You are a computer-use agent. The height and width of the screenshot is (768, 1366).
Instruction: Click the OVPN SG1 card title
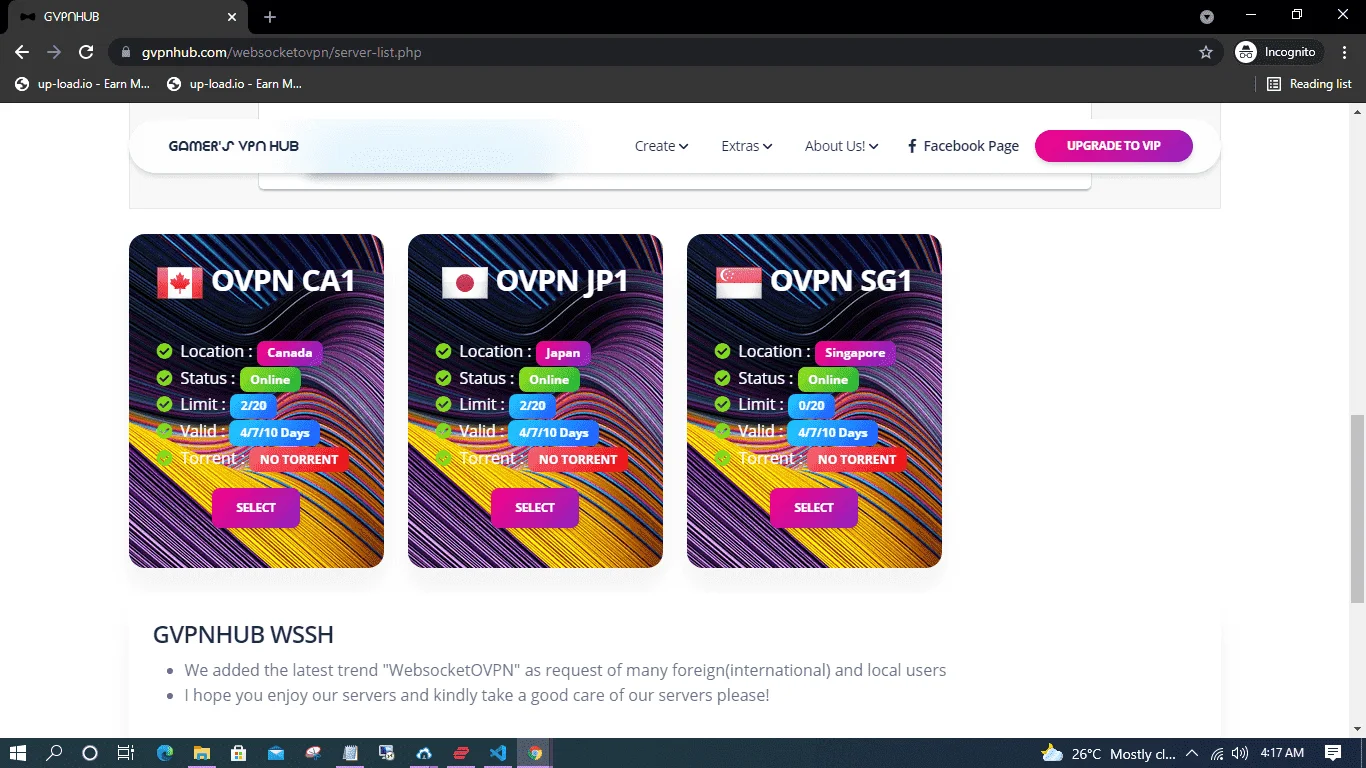coord(841,281)
